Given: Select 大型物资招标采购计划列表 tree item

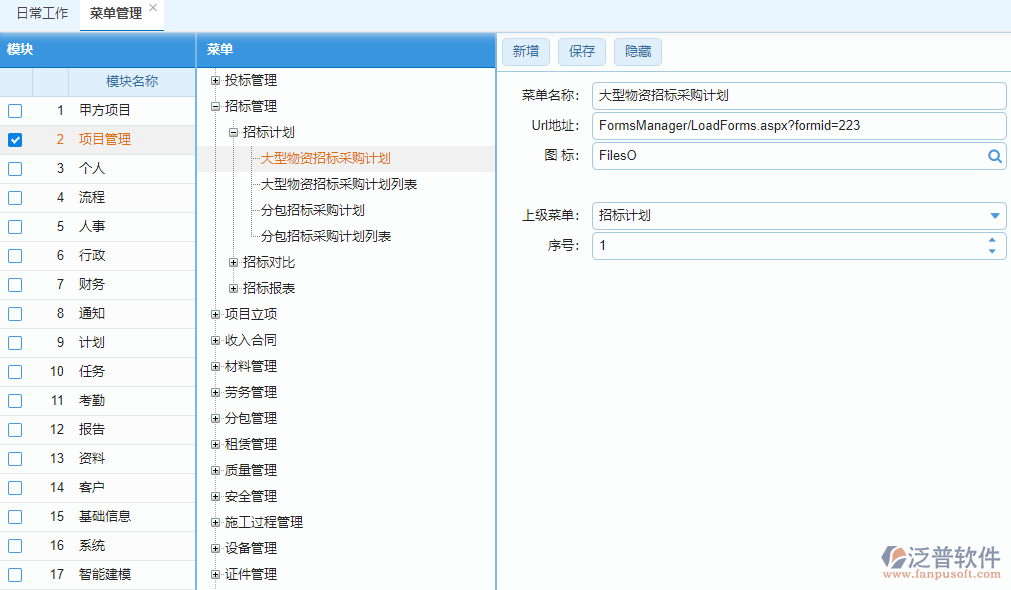Looking at the screenshot, I should coord(338,185).
